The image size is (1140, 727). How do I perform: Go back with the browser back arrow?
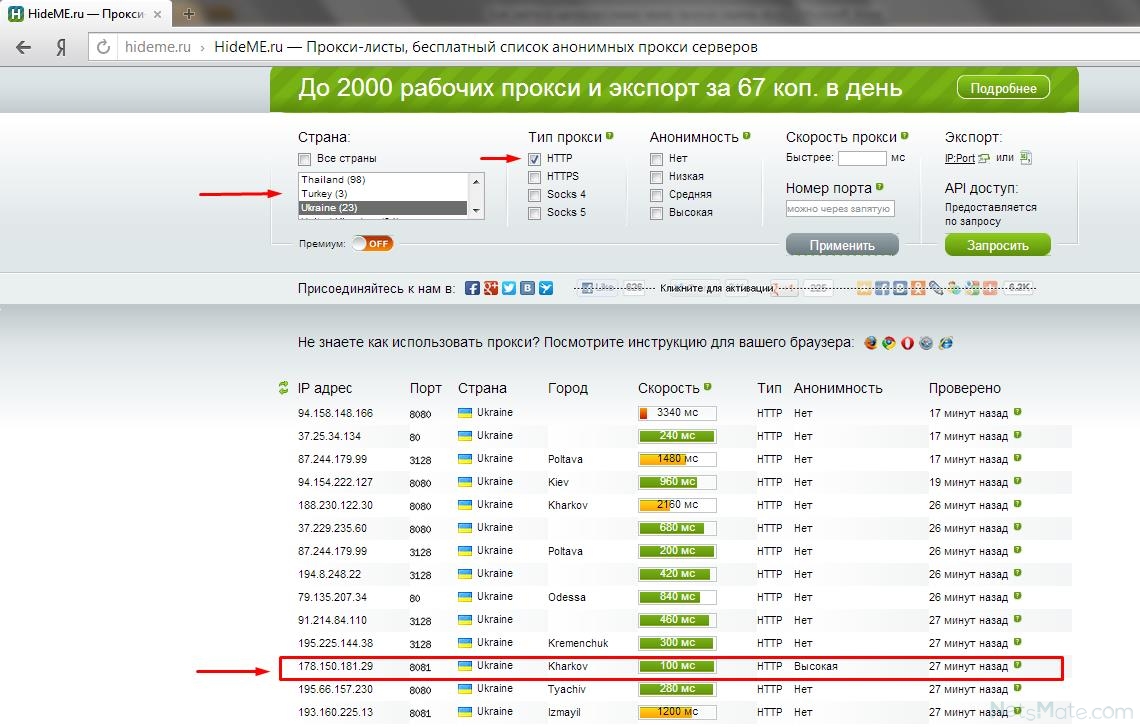tap(23, 47)
